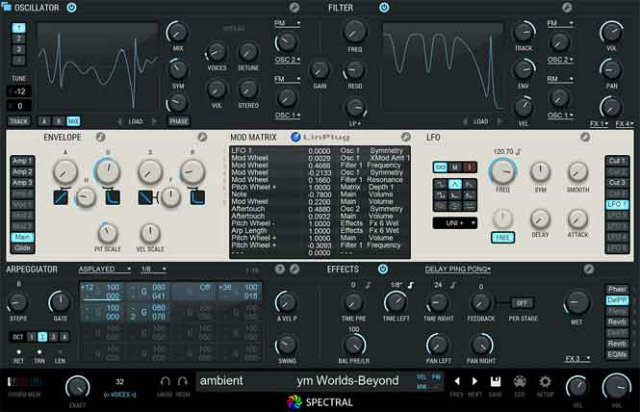
Task: Switch the PER STAGE toggle from OFF
Action: 522,303
